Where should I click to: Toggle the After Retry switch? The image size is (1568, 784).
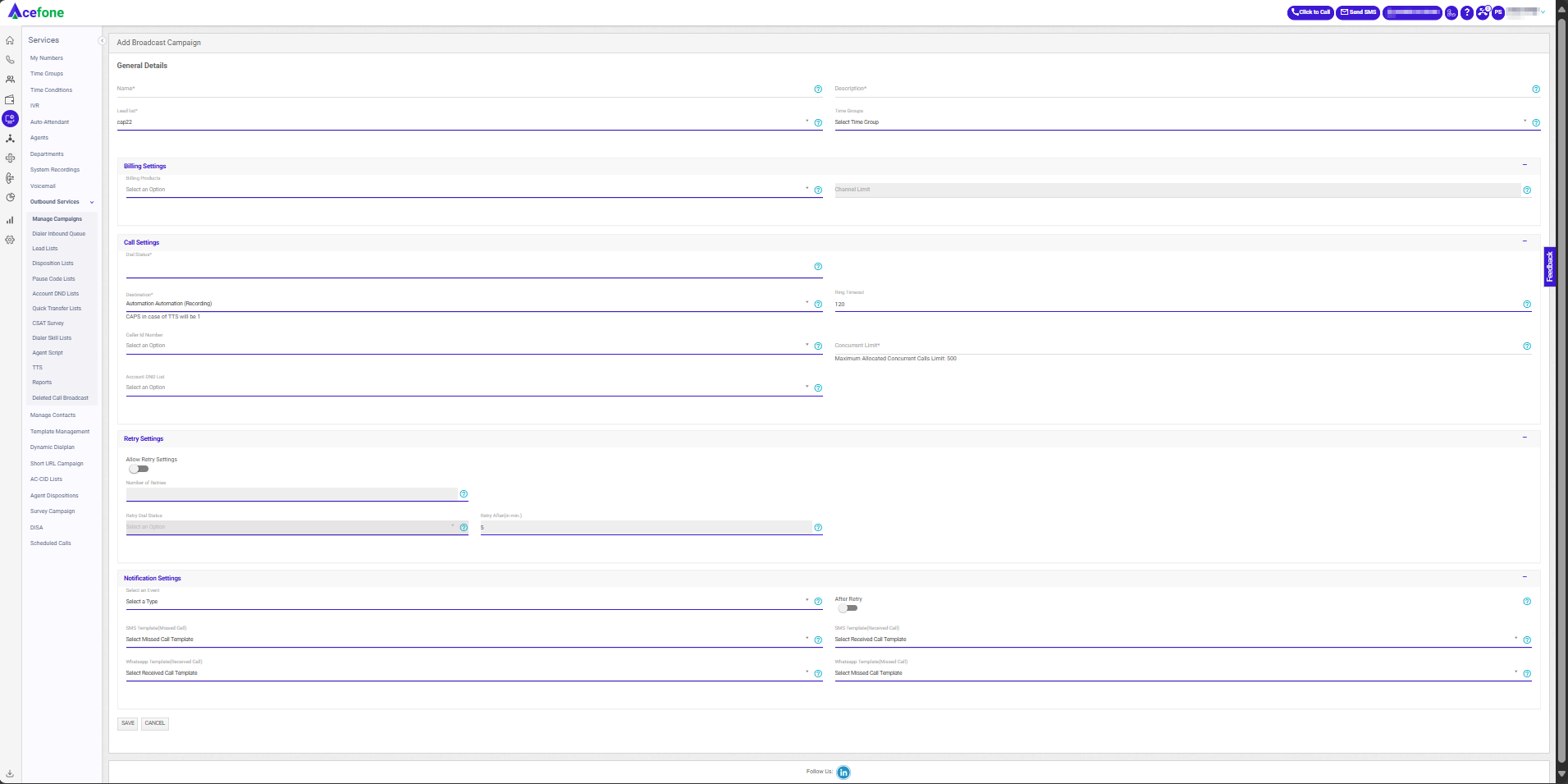point(848,608)
